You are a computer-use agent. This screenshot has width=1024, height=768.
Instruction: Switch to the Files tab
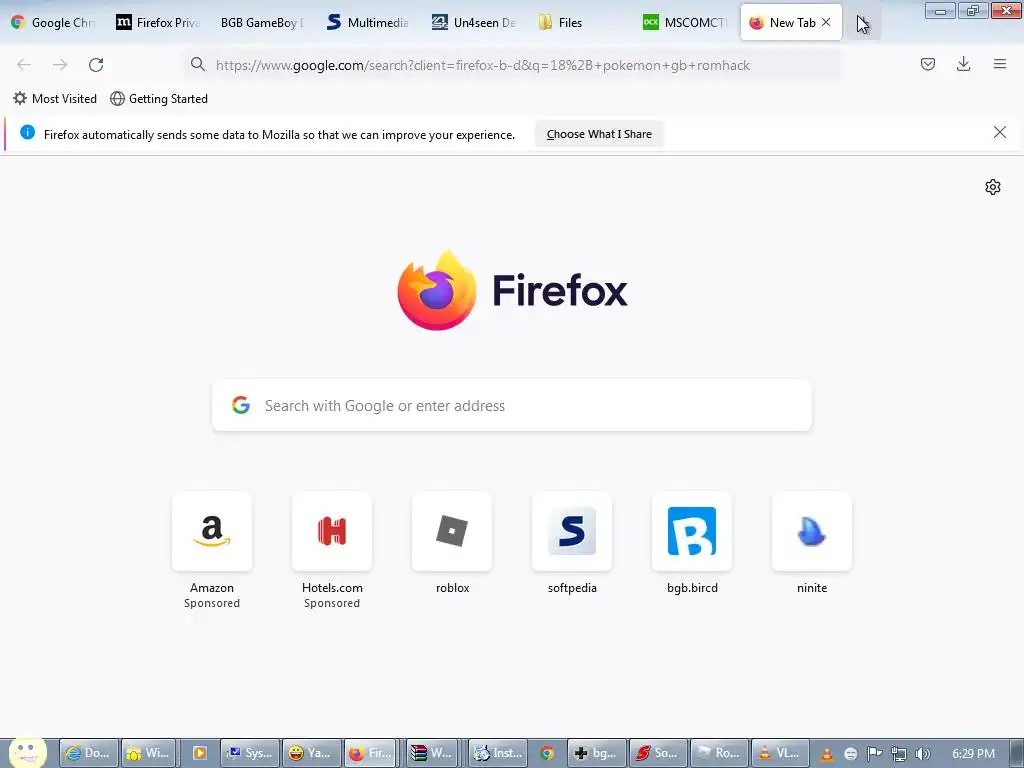tap(579, 22)
